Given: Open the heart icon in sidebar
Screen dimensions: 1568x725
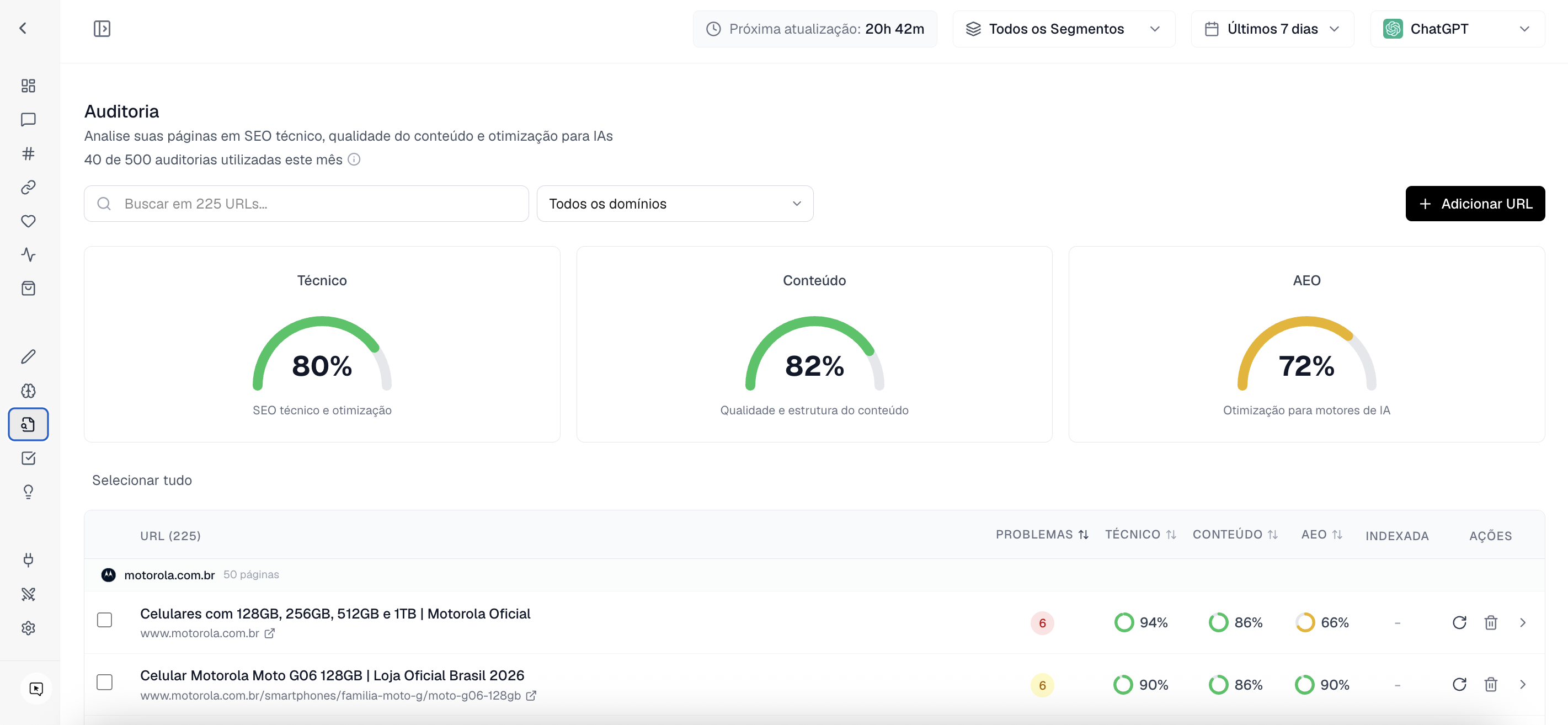Looking at the screenshot, I should (x=28, y=221).
